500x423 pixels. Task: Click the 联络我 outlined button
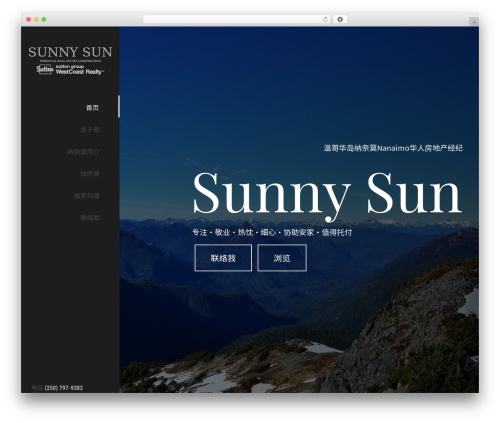(x=223, y=258)
